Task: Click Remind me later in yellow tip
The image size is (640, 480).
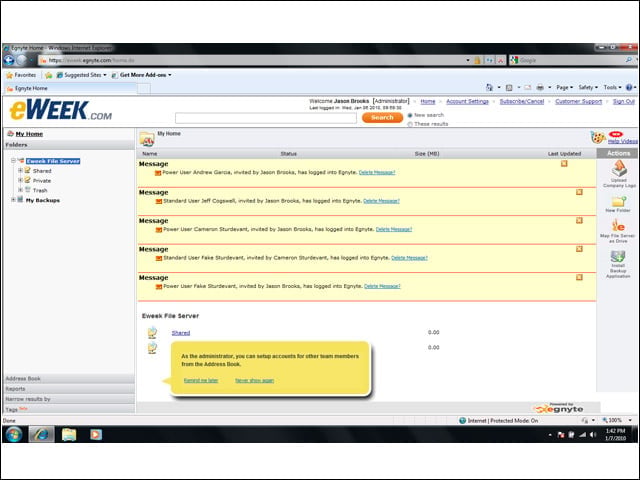Action: coord(201,380)
